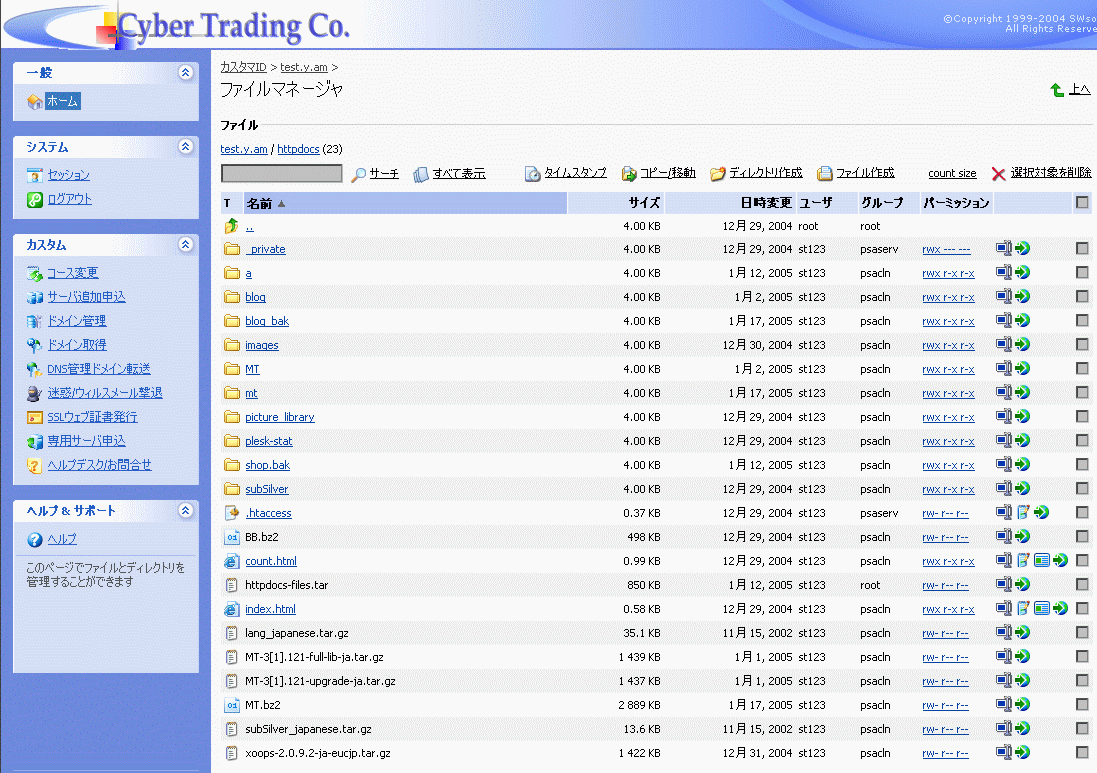Screen dimensions: 1097x773
Task: Select the checkbox for MT.bz2
Action: click(x=1082, y=705)
